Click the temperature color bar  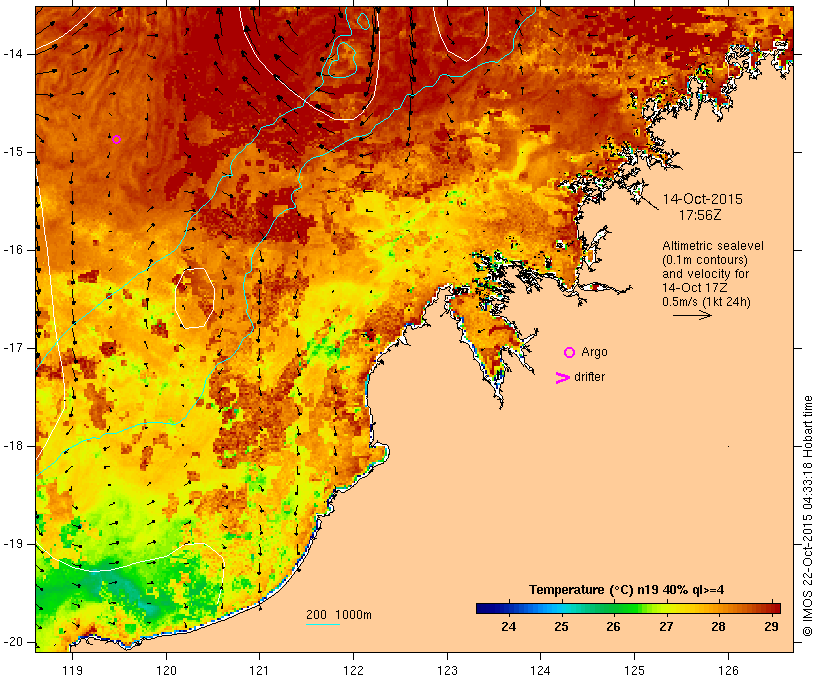pos(628,608)
